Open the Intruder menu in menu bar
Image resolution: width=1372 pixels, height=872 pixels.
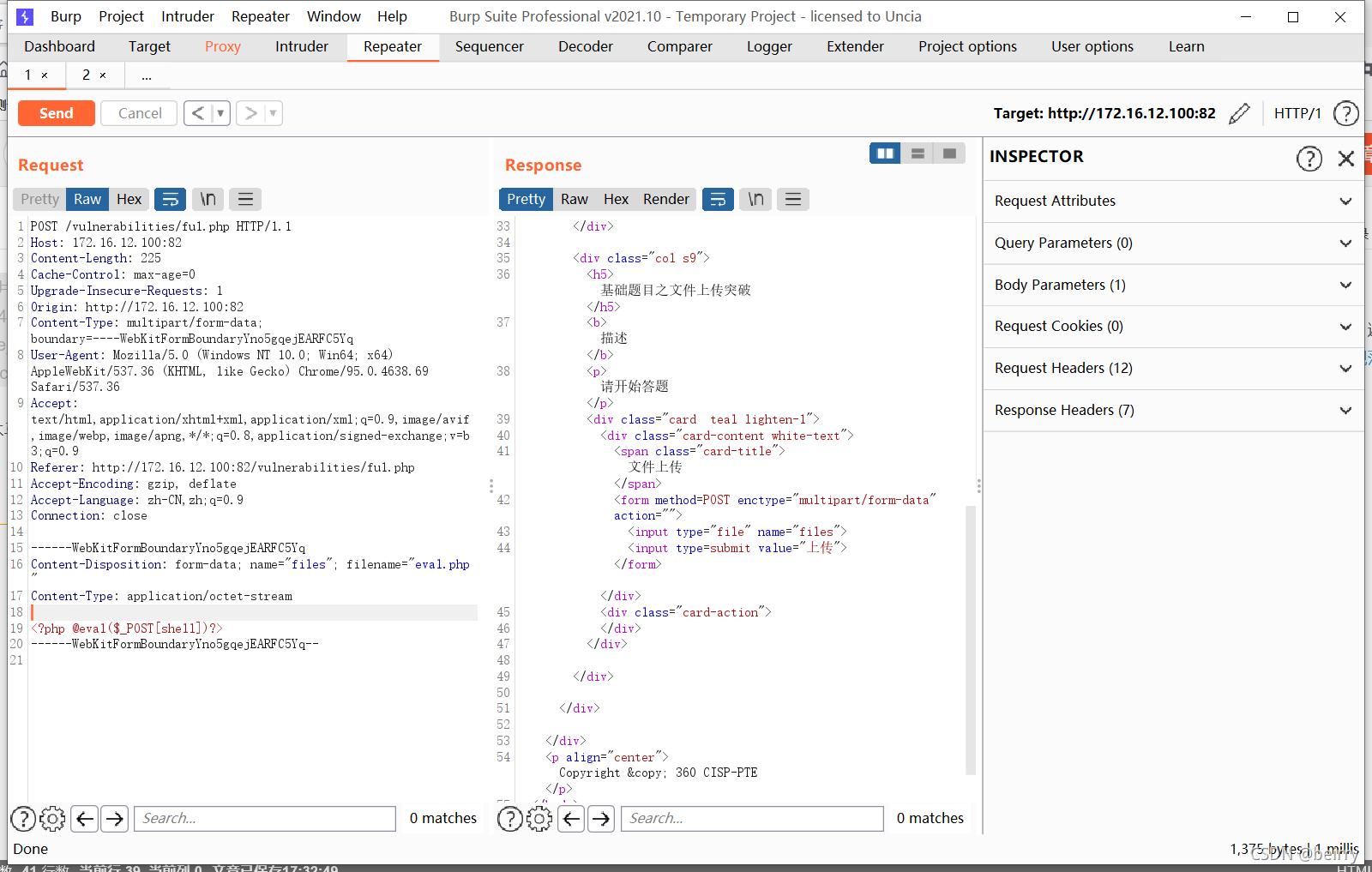188,16
